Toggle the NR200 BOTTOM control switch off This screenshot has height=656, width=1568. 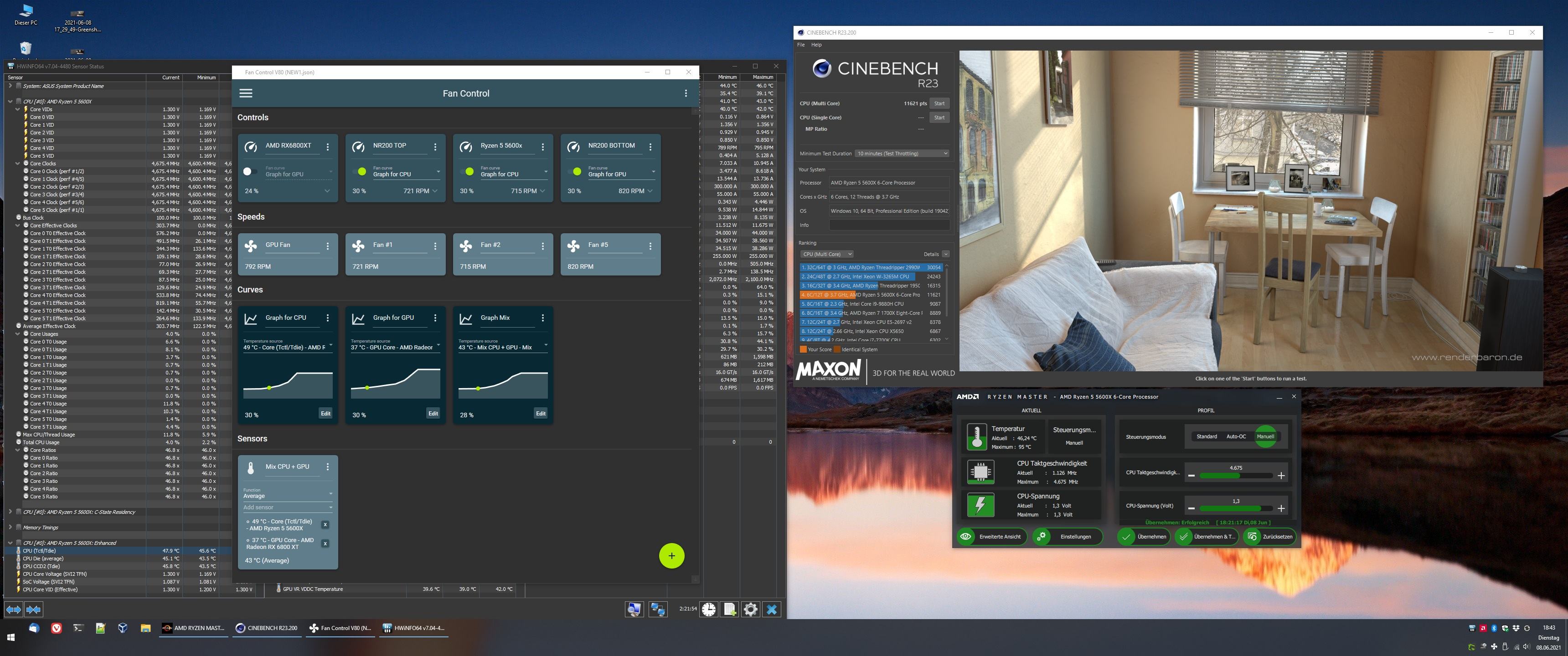click(575, 172)
